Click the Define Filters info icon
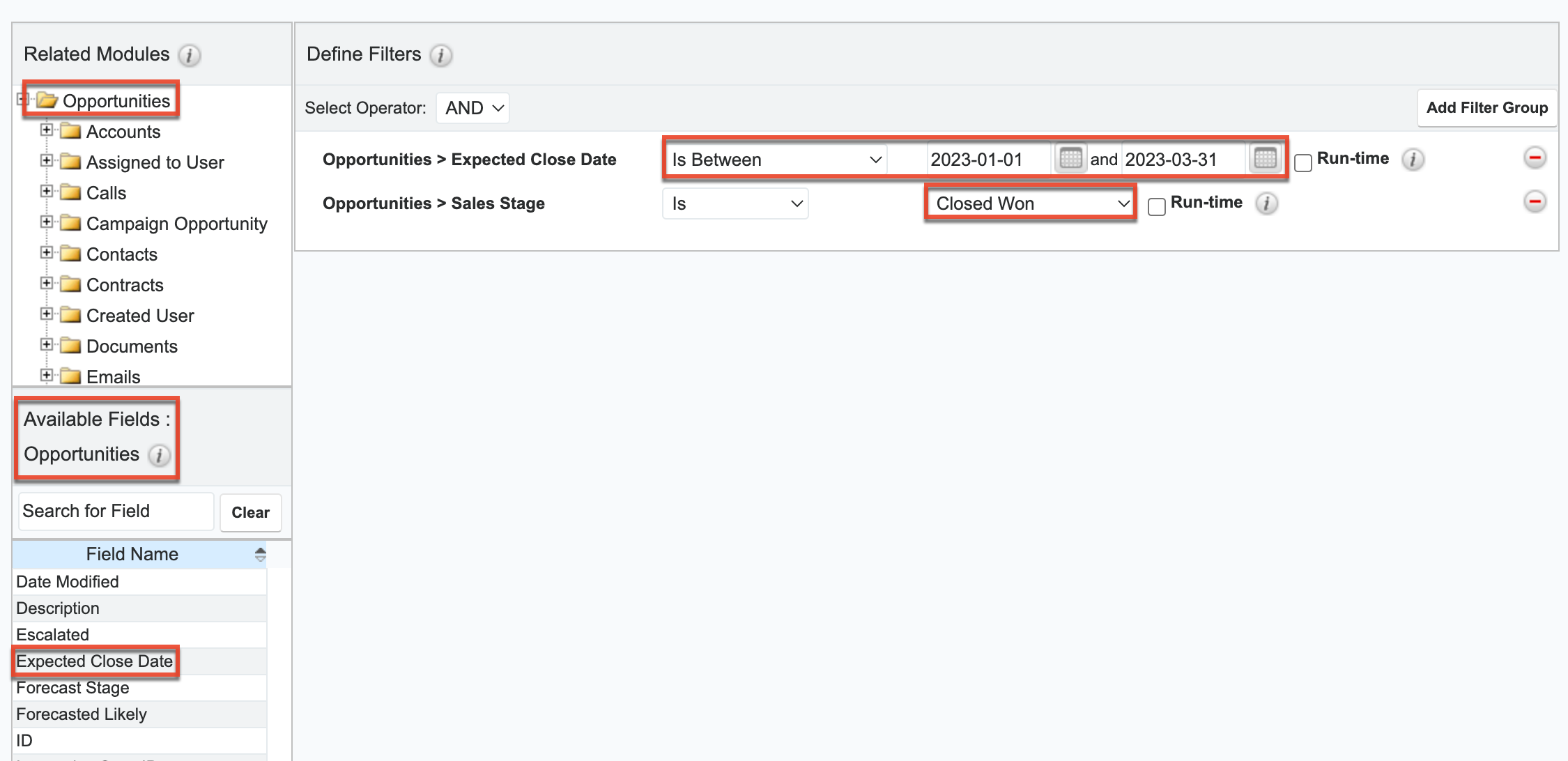The height and width of the screenshot is (761, 1568). [x=440, y=55]
